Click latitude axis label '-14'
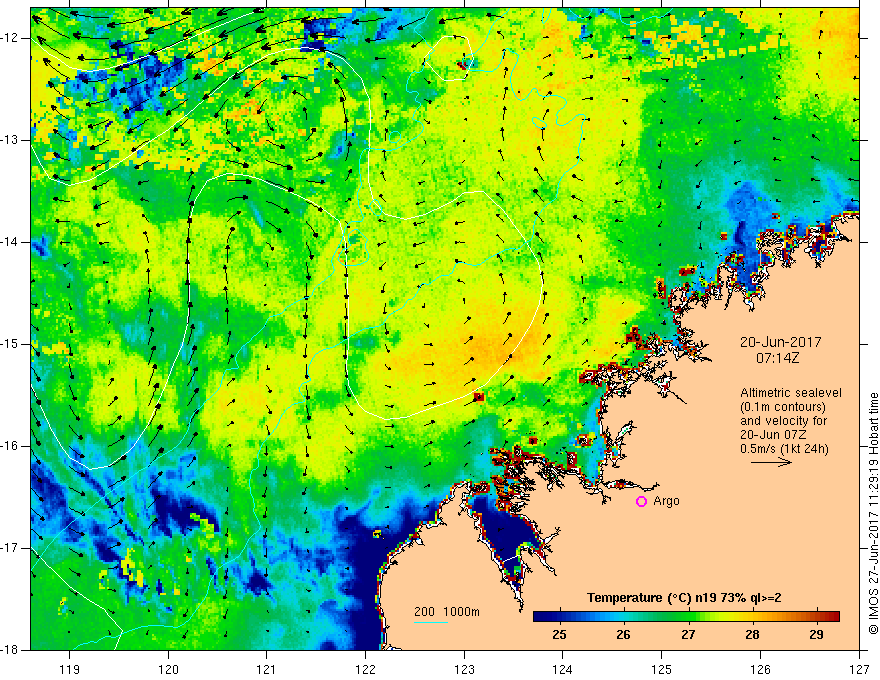880x680 pixels. (x=11, y=242)
